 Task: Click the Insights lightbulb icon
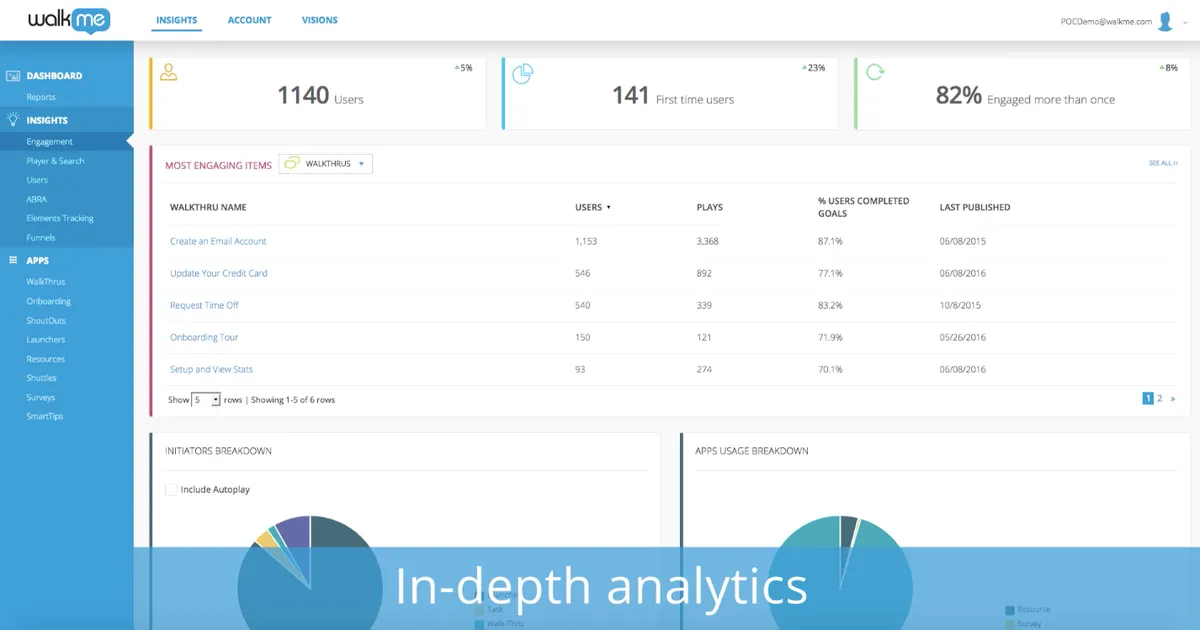[x=14, y=120]
